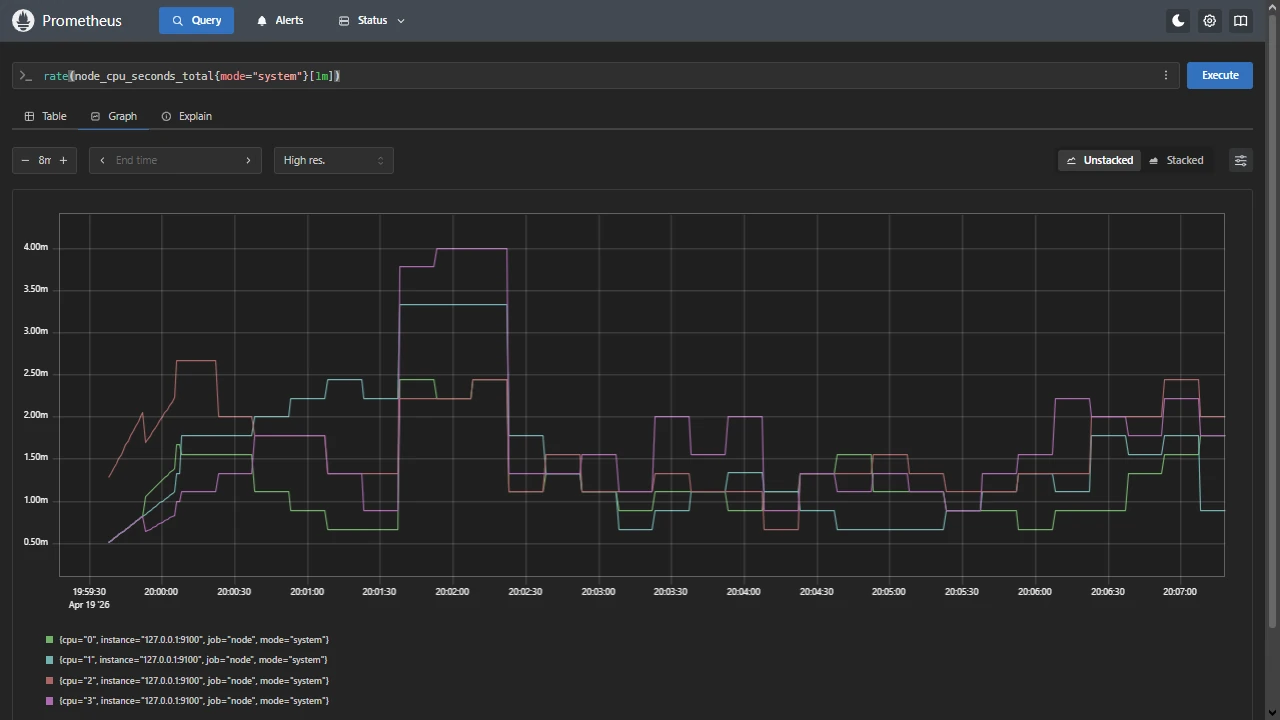The height and width of the screenshot is (720, 1280).
Task: Decrease graph range with minus button
Action: (25, 160)
